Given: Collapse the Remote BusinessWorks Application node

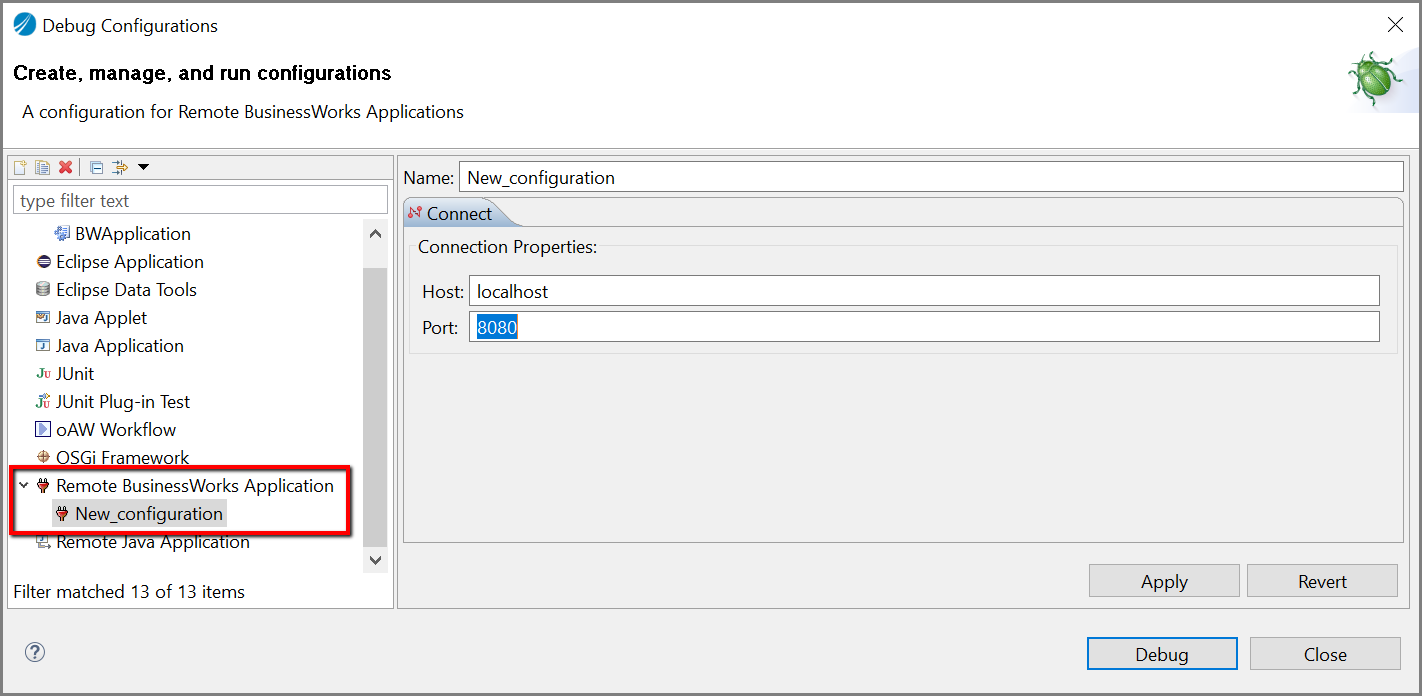Looking at the screenshot, I should 23,486.
